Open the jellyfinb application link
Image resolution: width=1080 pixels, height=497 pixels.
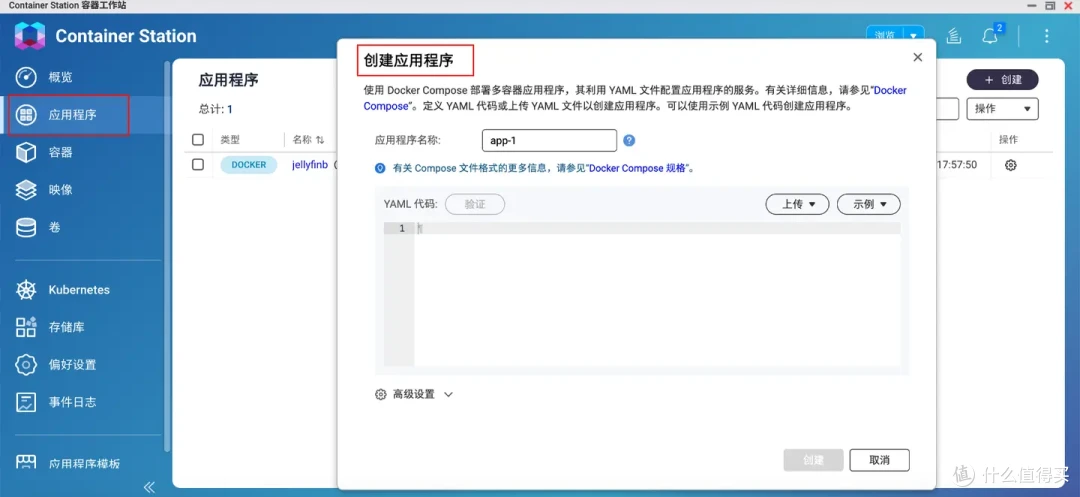click(310, 165)
